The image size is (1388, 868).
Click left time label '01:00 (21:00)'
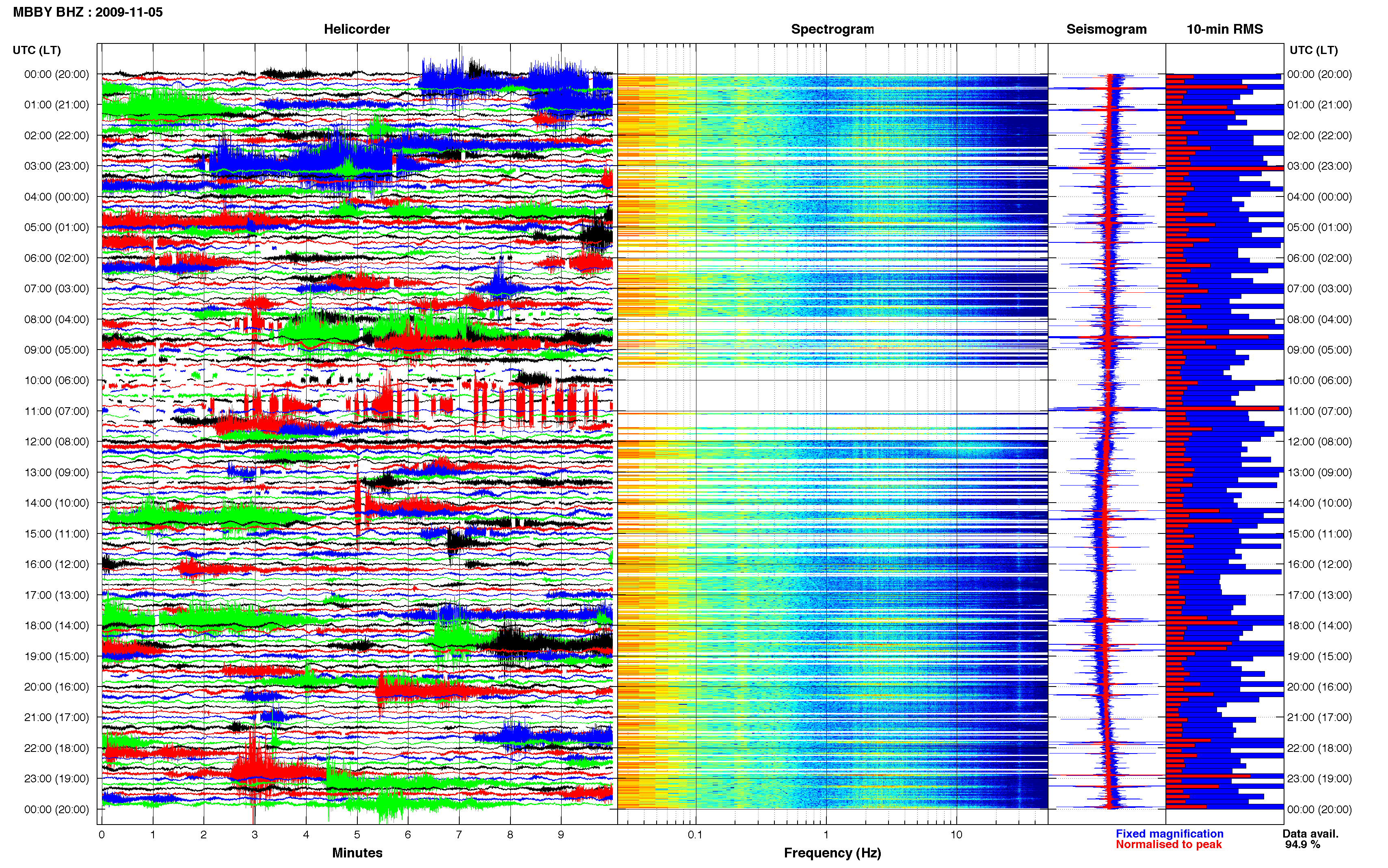pyautogui.click(x=56, y=105)
